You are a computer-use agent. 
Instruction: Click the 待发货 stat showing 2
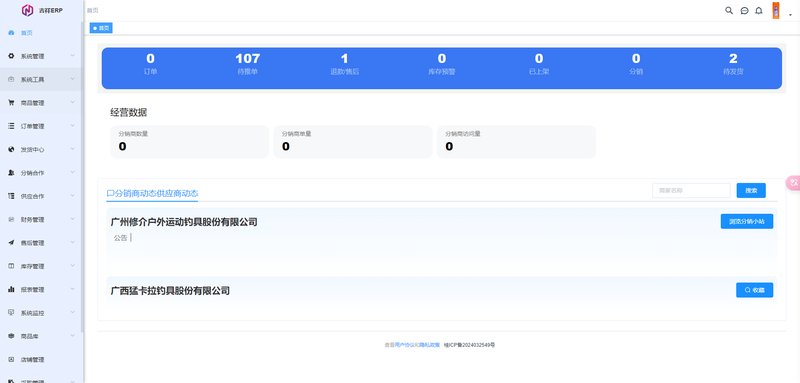tap(733, 64)
